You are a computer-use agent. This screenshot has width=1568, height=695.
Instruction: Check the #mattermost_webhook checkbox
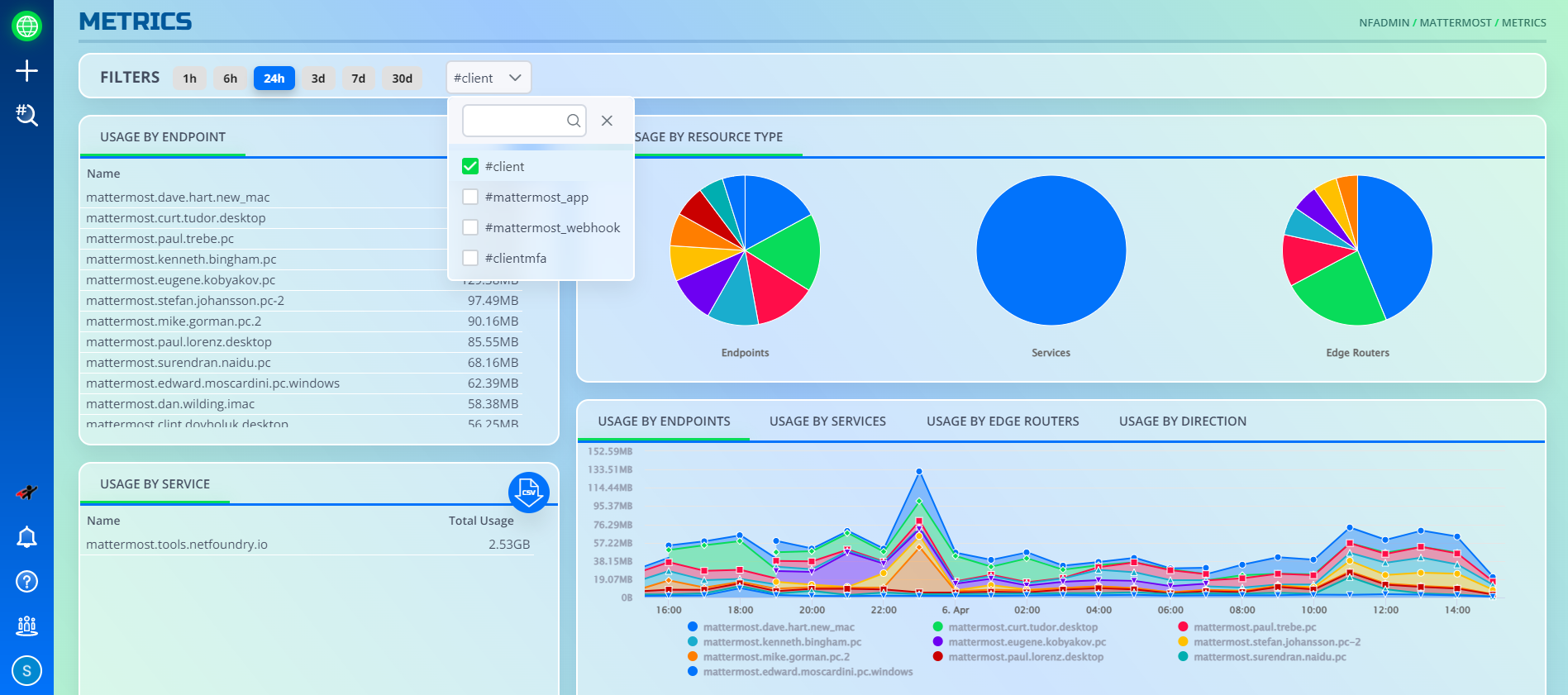point(470,227)
